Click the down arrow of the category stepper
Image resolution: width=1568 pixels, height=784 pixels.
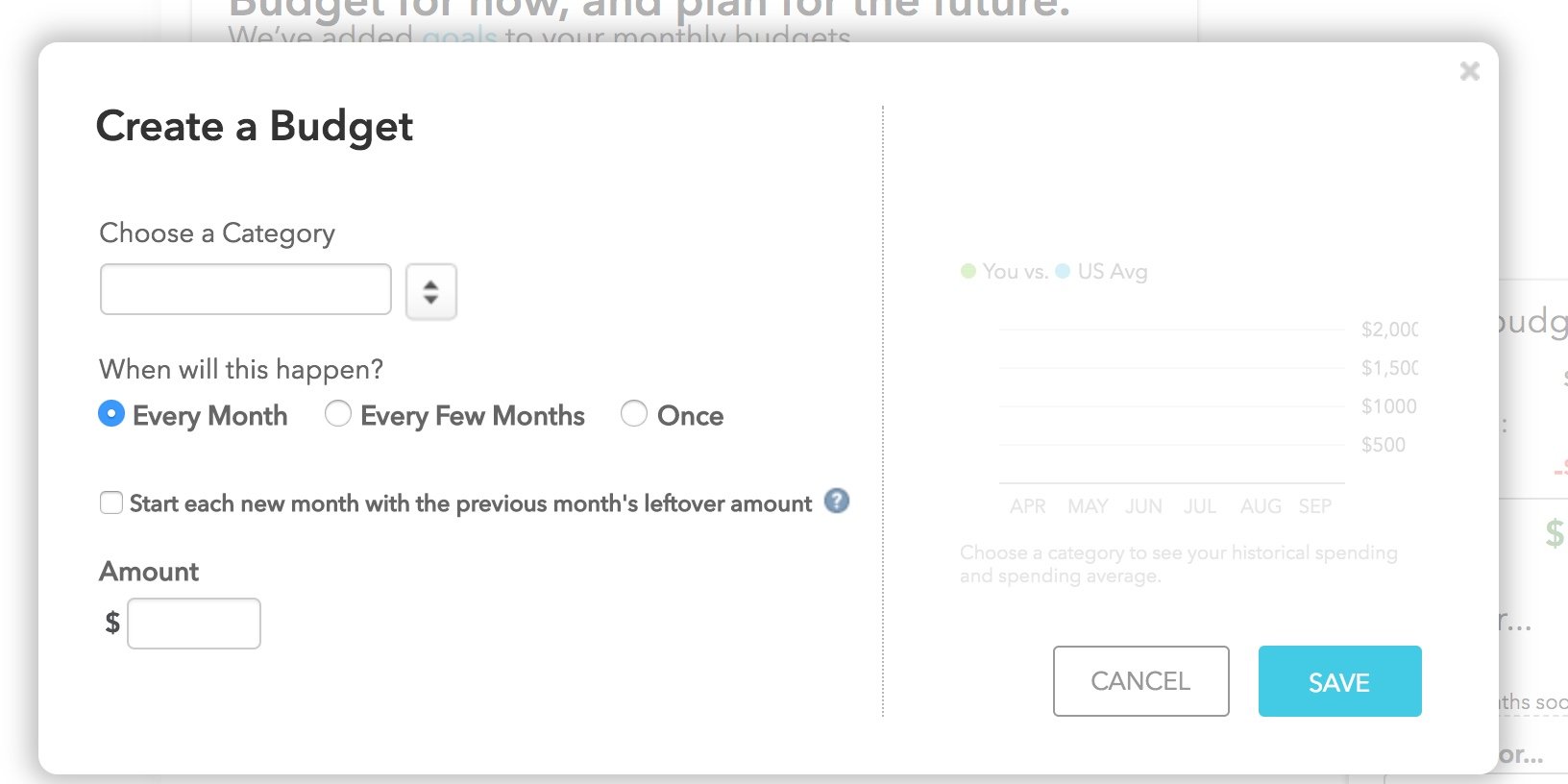point(431,297)
